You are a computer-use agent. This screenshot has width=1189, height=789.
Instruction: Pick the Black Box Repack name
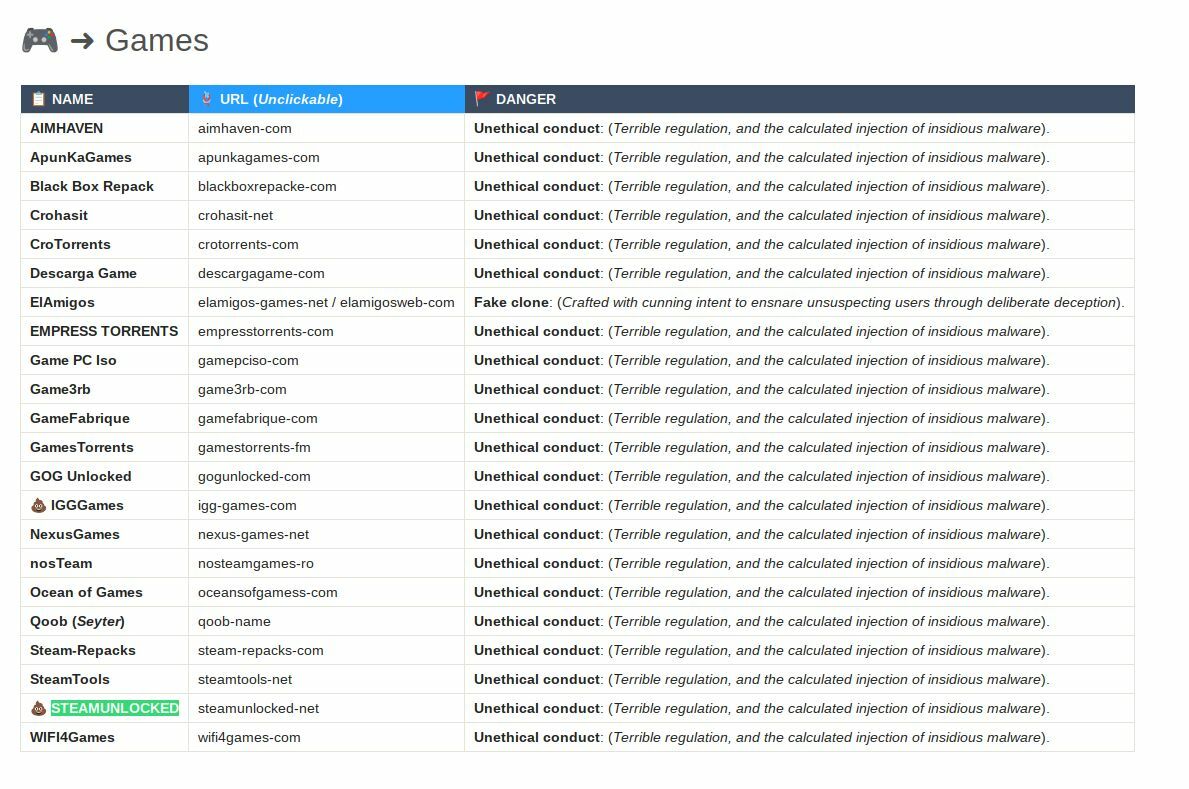[92, 187]
